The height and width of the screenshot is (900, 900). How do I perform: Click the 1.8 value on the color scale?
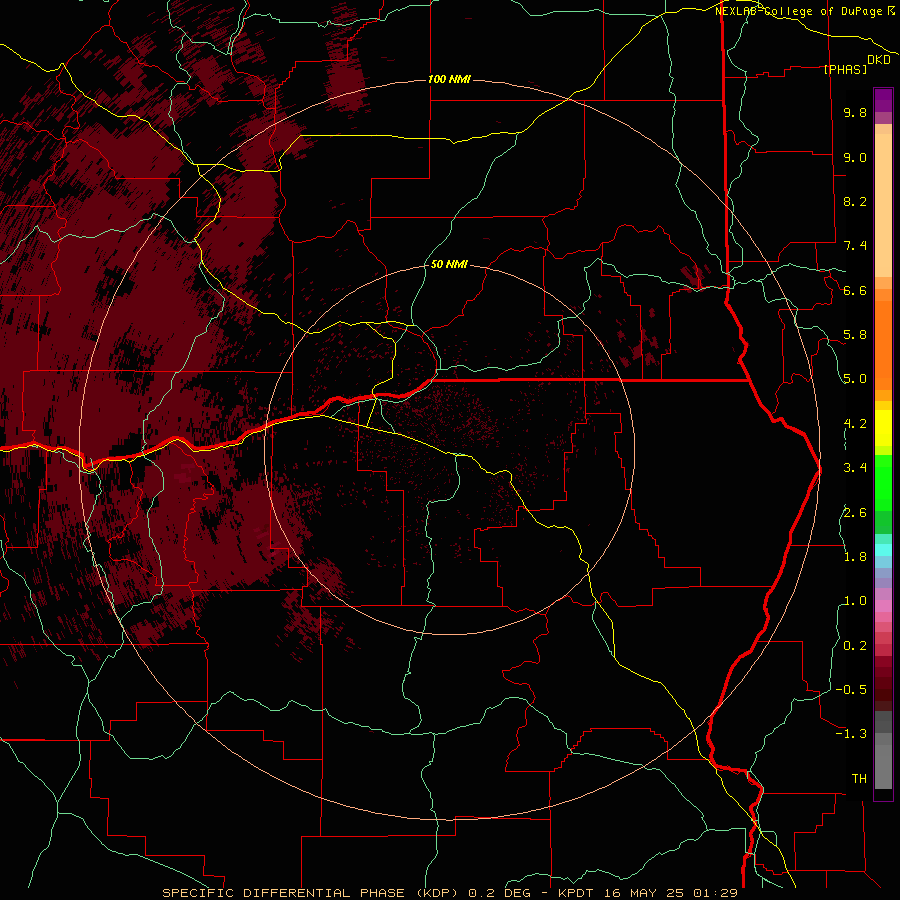click(x=855, y=557)
